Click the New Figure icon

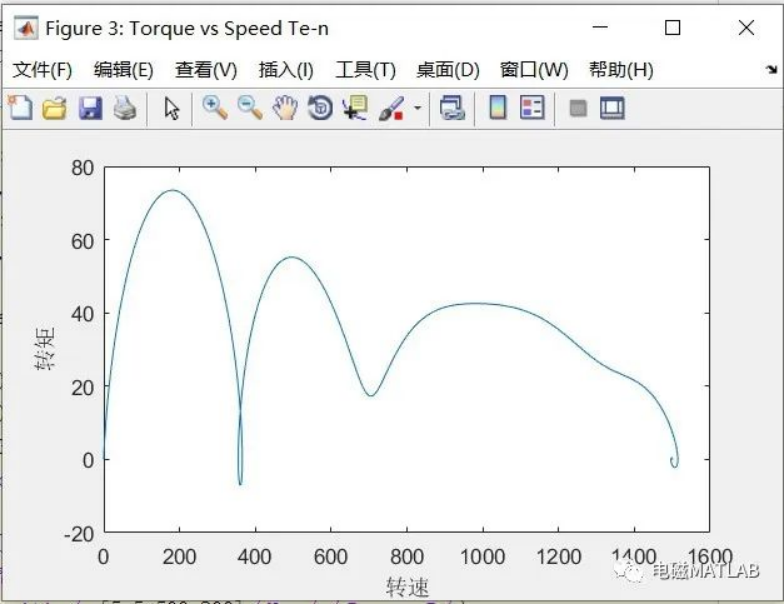click(x=20, y=108)
